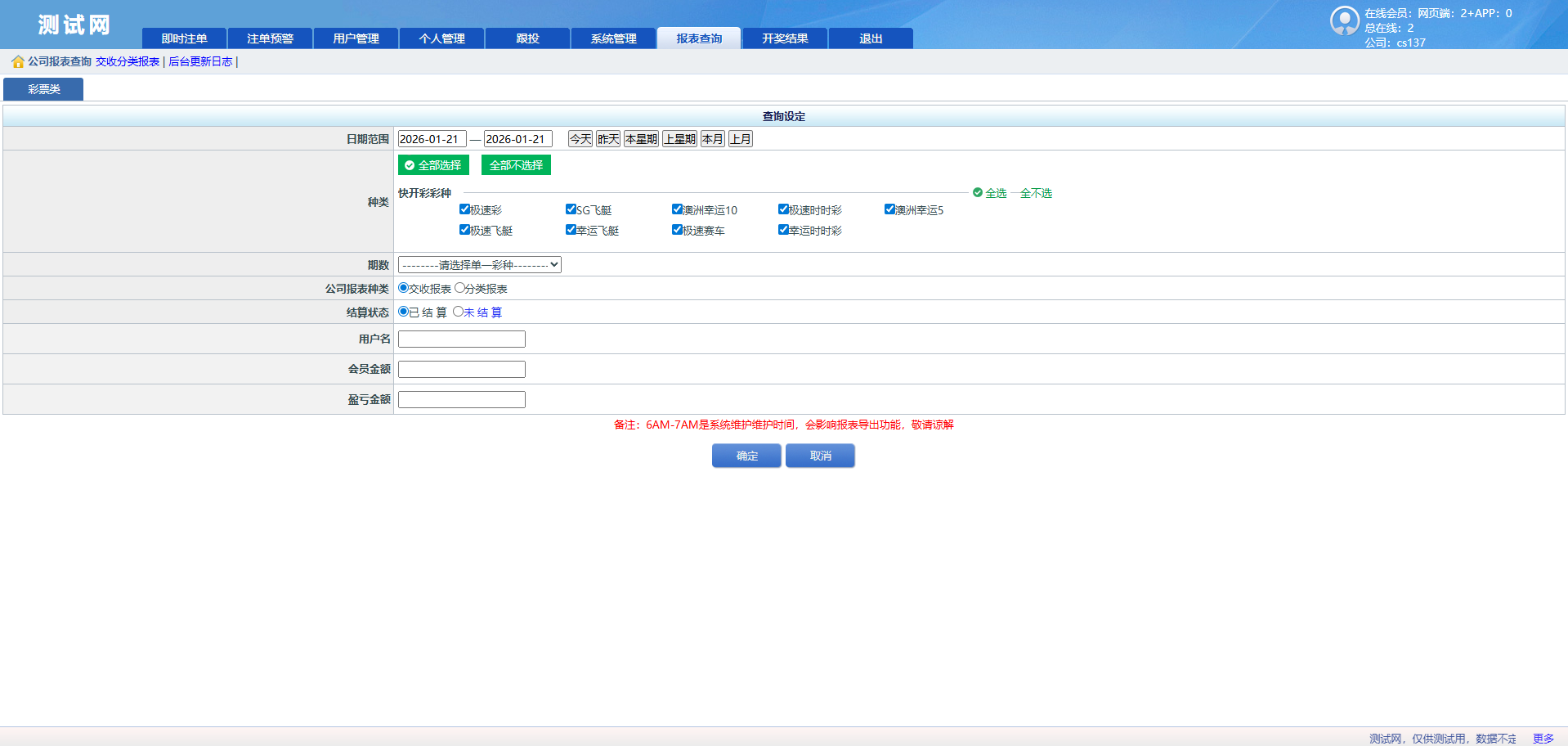The image size is (1568, 746).
Task: Click the home icon beside 公司报表查询
Action: pyautogui.click(x=17, y=62)
